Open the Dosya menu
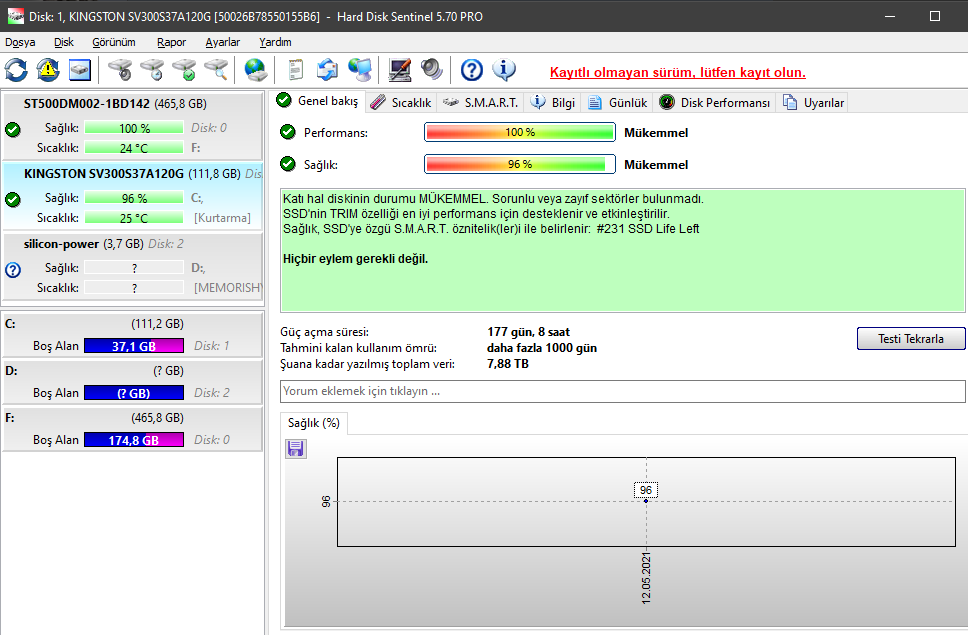Screen dimensions: 968x635 [x=20, y=42]
